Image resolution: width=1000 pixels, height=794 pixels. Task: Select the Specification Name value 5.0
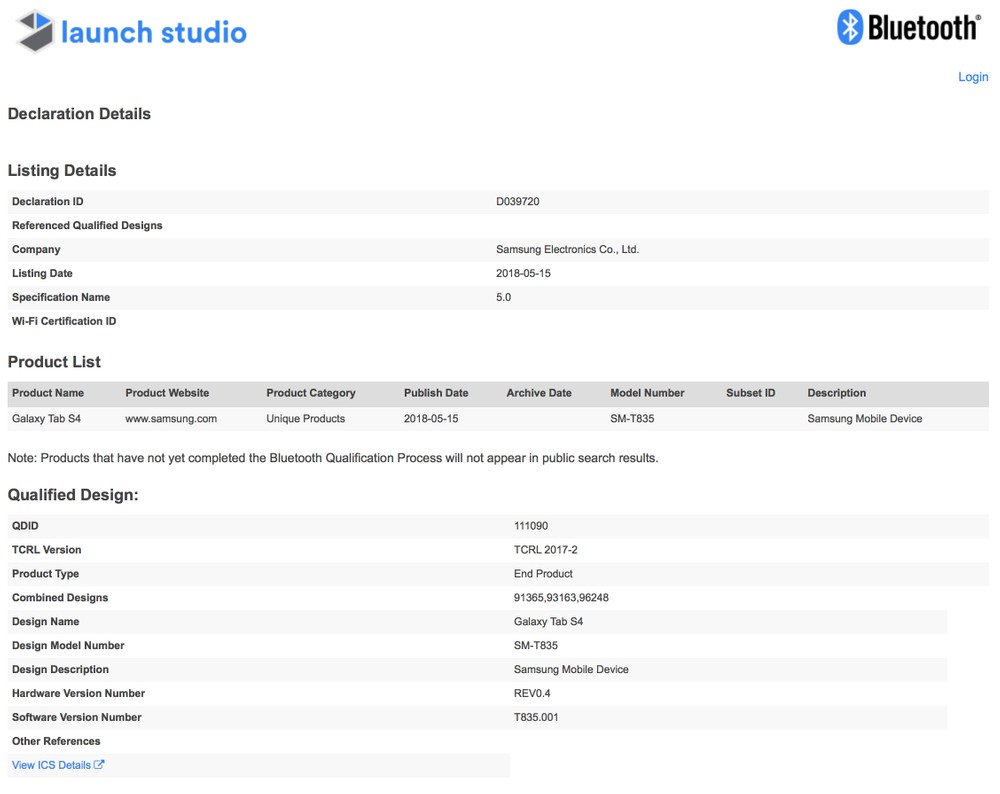[503, 297]
